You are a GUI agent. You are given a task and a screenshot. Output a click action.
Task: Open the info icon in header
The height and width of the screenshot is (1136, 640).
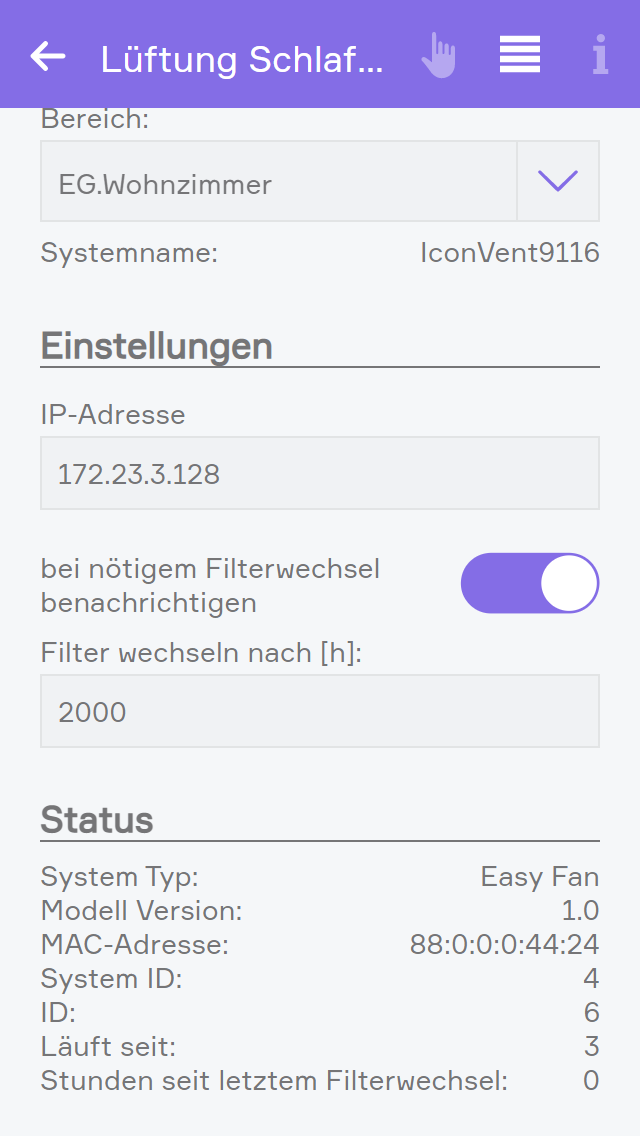pyautogui.click(x=599, y=56)
